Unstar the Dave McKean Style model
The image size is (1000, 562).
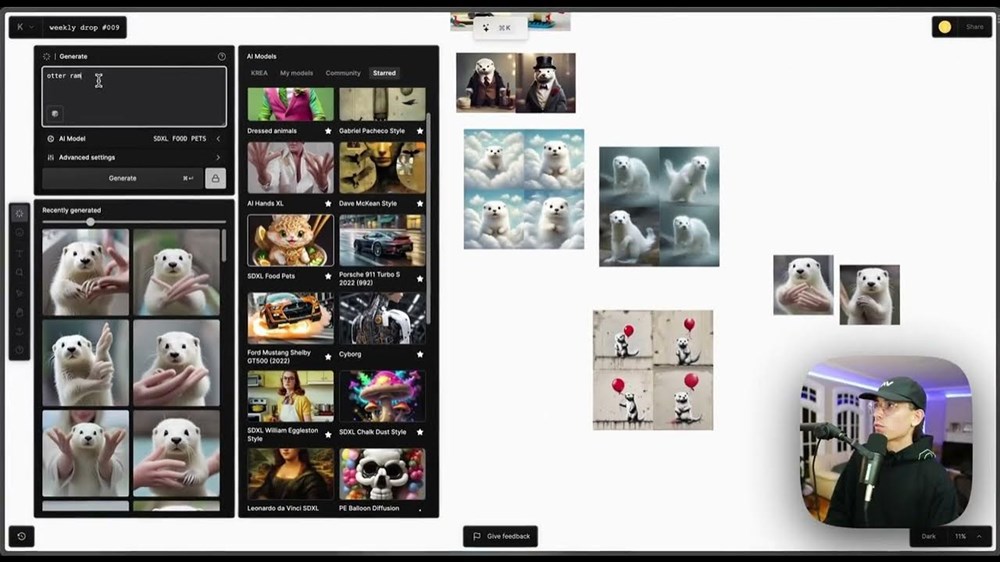[x=420, y=203]
